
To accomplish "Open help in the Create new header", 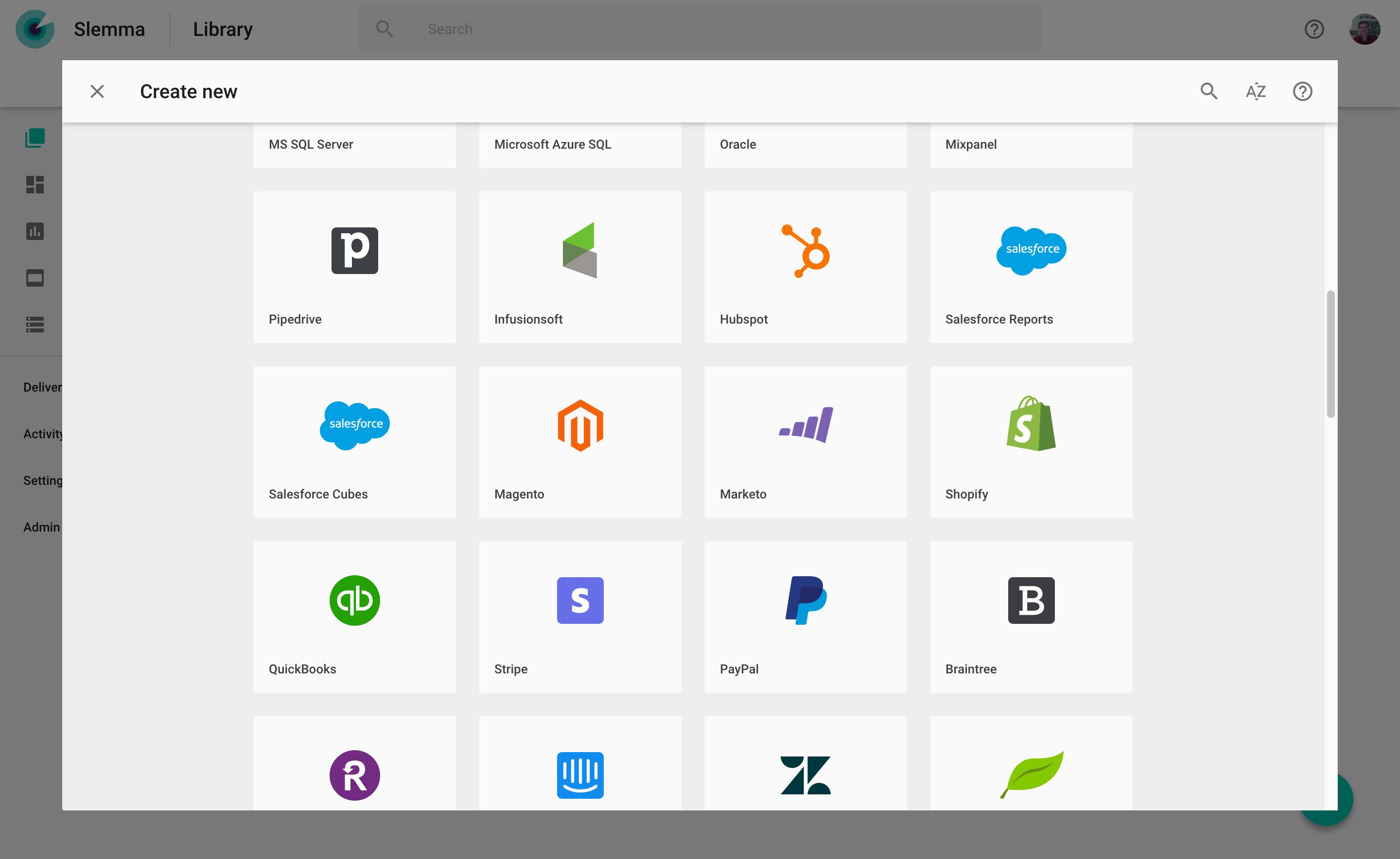I will 1302,91.
